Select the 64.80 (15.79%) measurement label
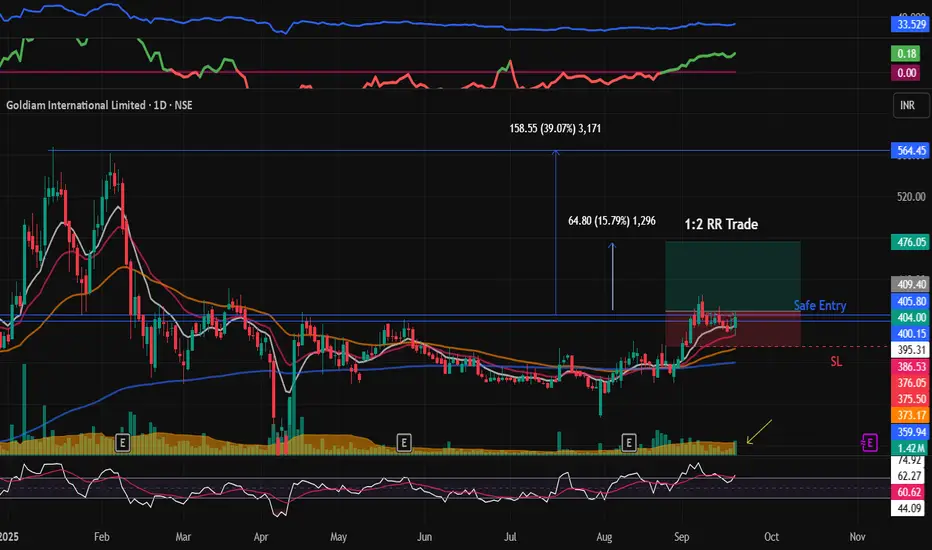The height and width of the screenshot is (550, 932). coord(612,221)
